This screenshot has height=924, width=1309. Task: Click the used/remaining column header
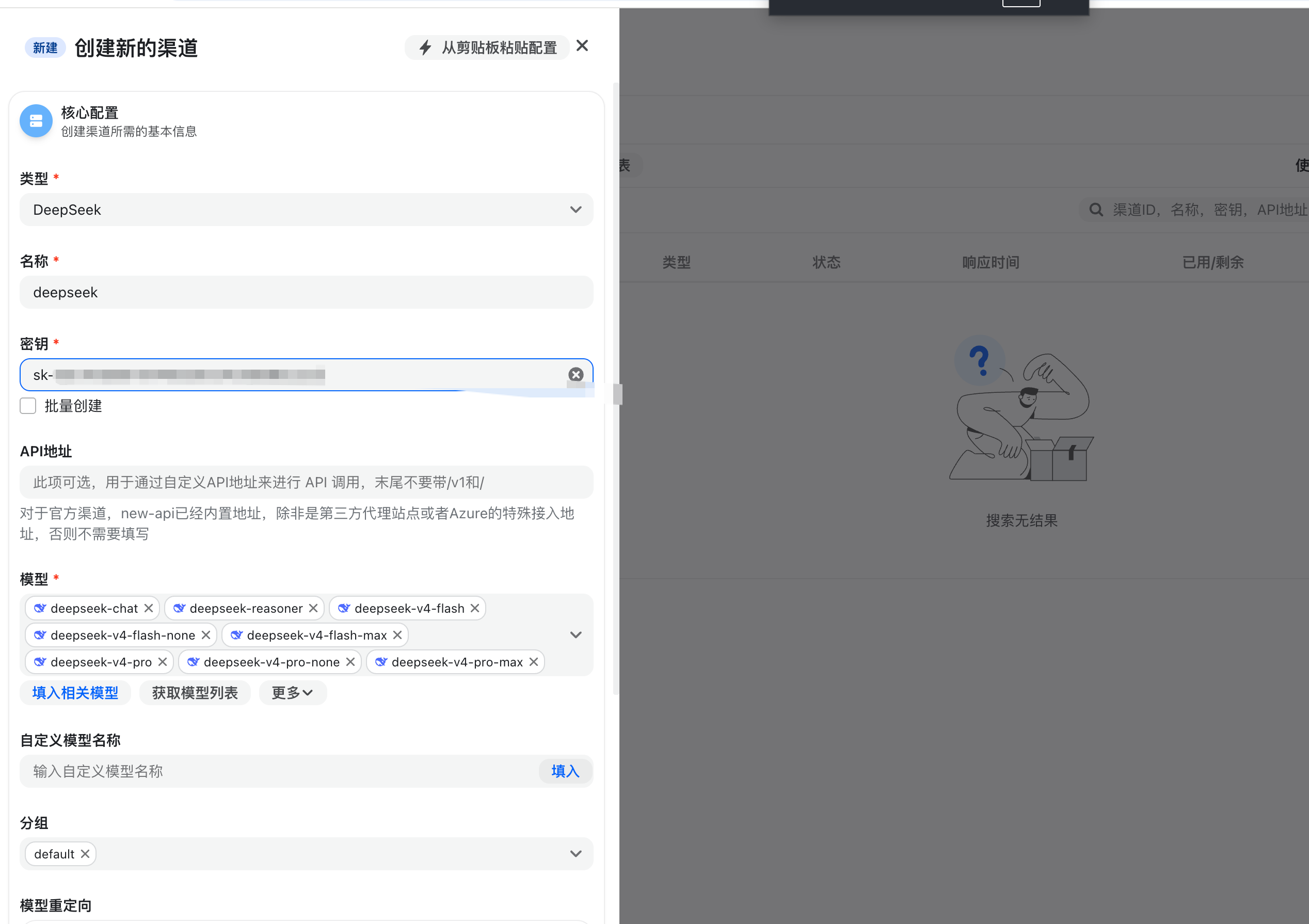(1212, 262)
